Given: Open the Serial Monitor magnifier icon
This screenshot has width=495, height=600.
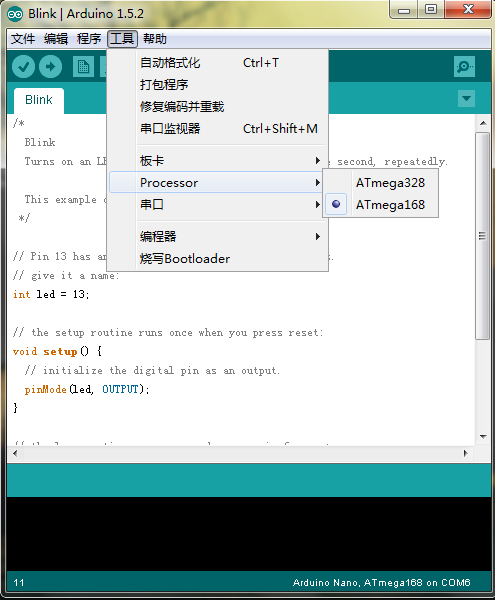Looking at the screenshot, I should coord(464,67).
